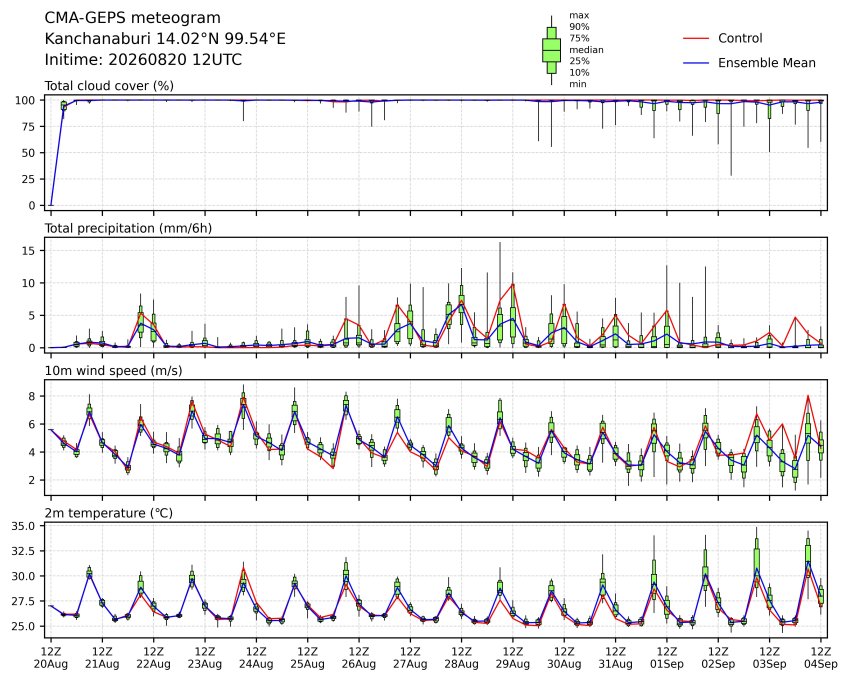Click the '6' wind speed axis tick

[32, 424]
